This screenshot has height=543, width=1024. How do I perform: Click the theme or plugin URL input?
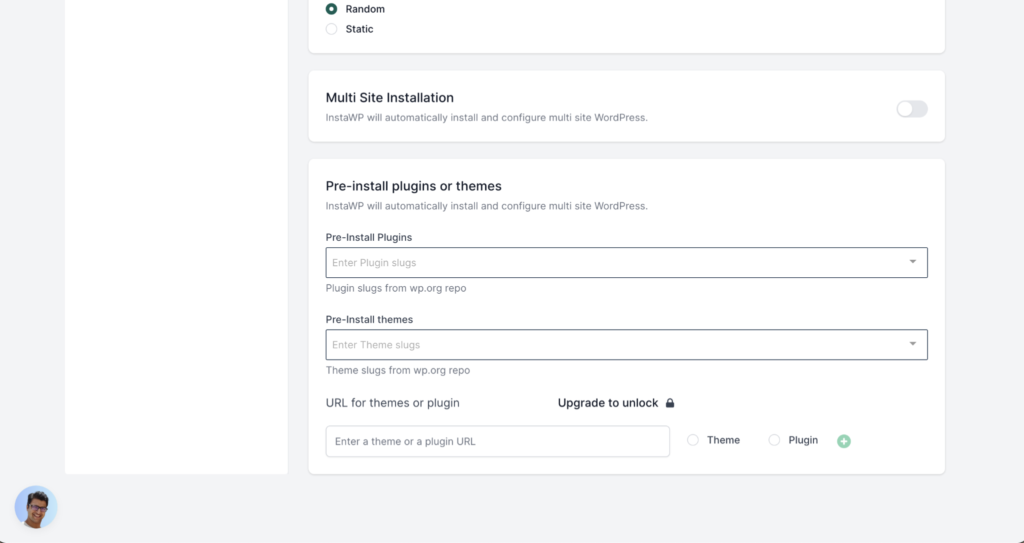click(x=498, y=441)
